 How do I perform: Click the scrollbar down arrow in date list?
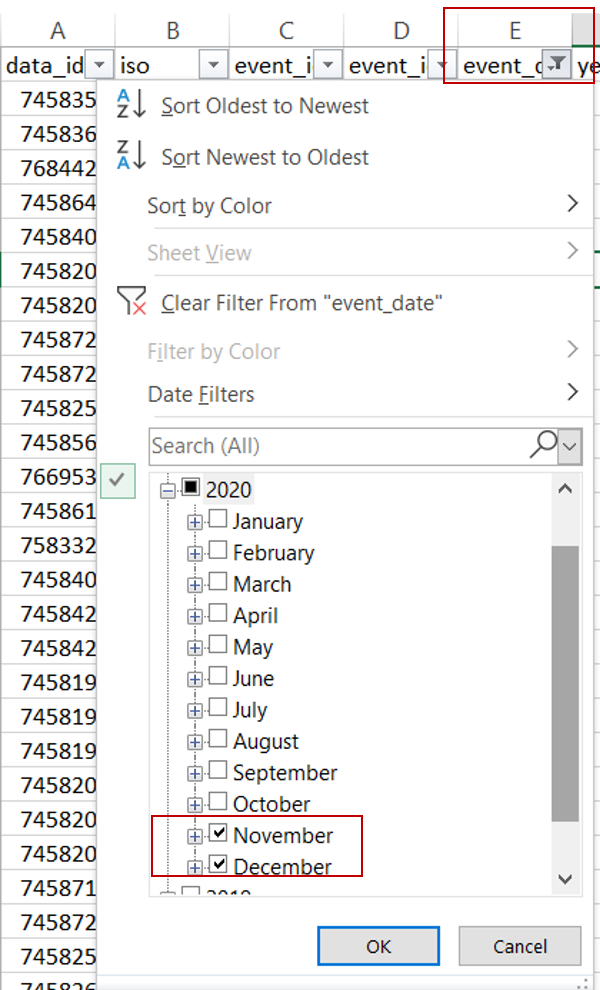565,879
